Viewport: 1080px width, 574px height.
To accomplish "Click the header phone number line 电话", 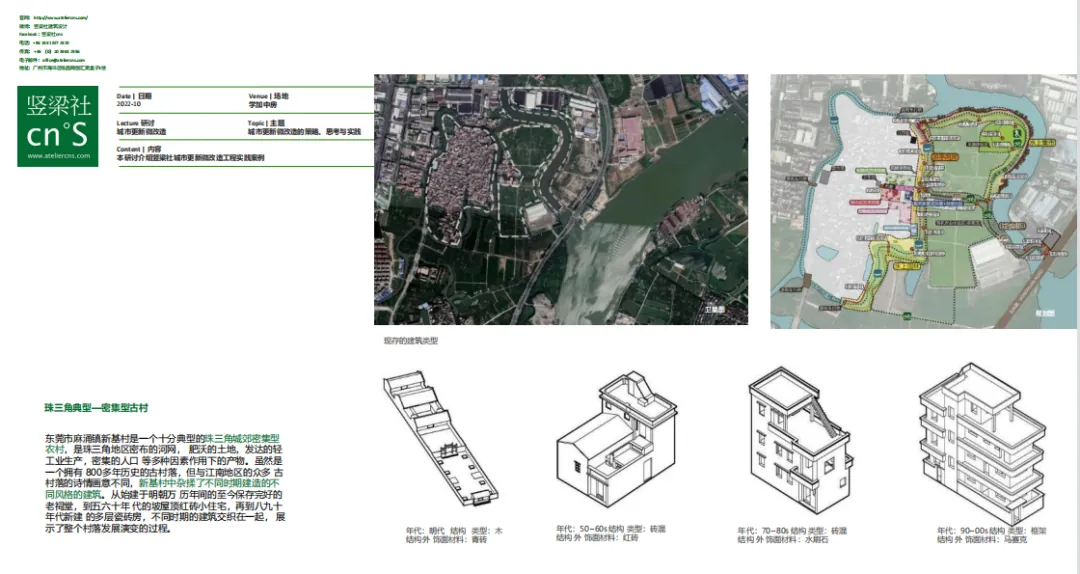I will 44,43.
